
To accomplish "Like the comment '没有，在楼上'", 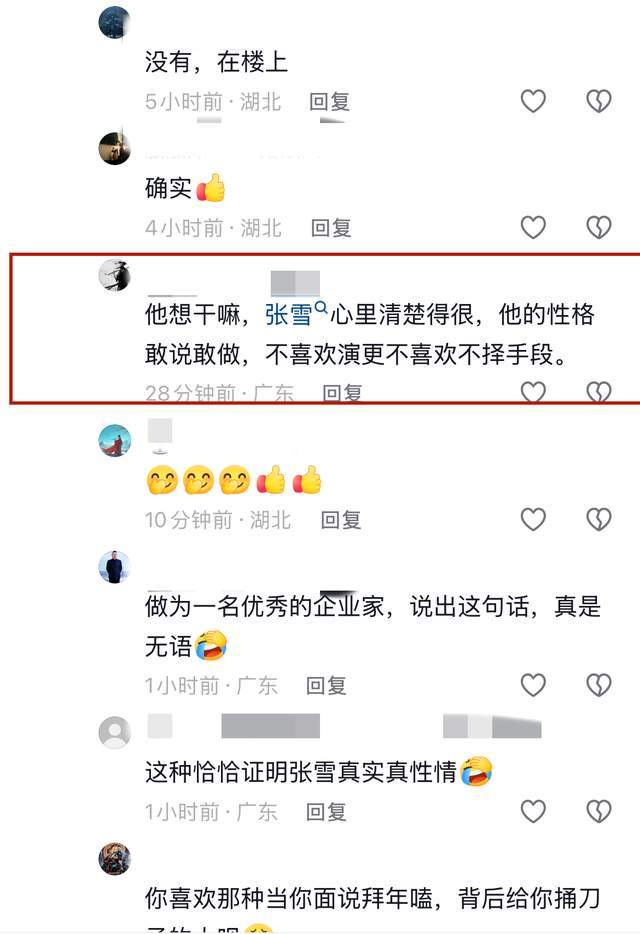I will coord(533,101).
